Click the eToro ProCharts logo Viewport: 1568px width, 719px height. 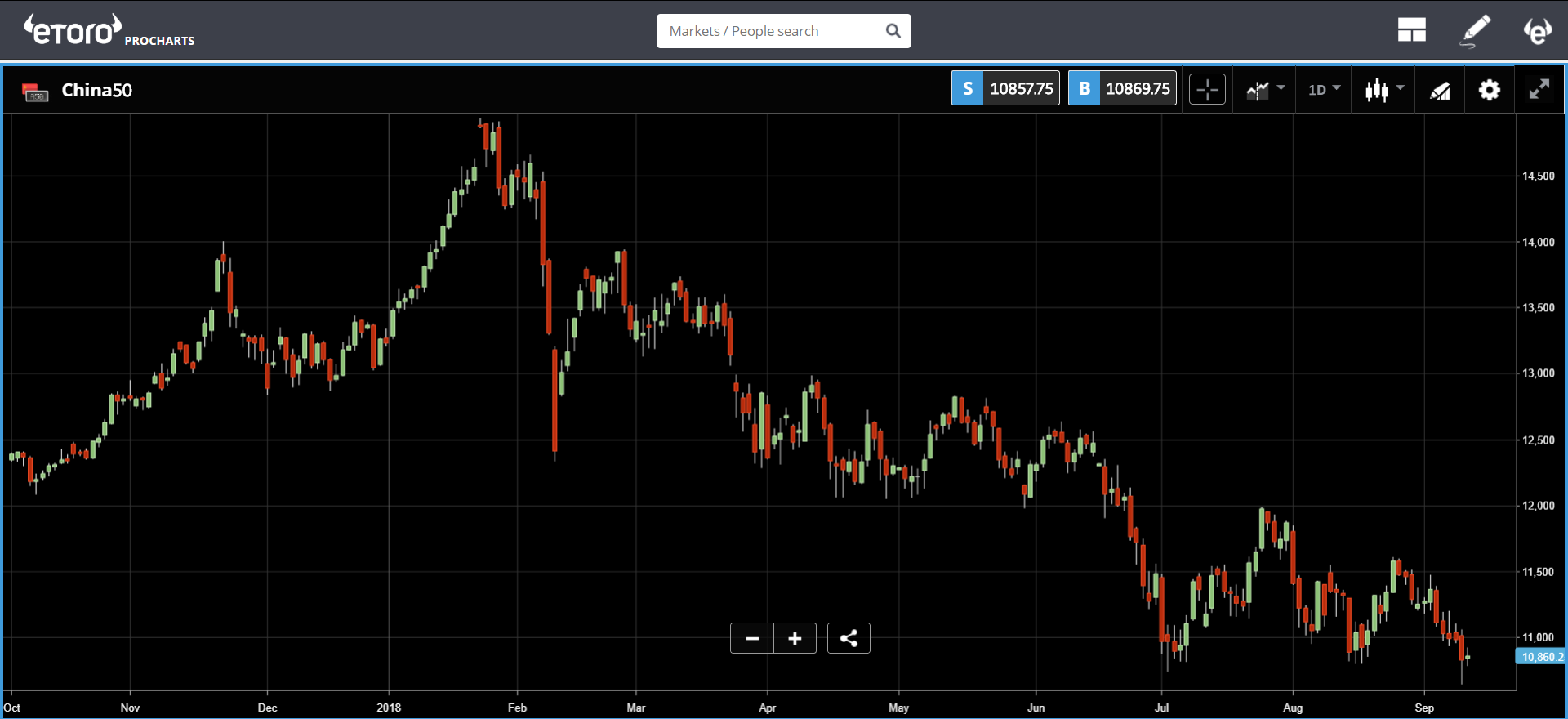coord(109,30)
